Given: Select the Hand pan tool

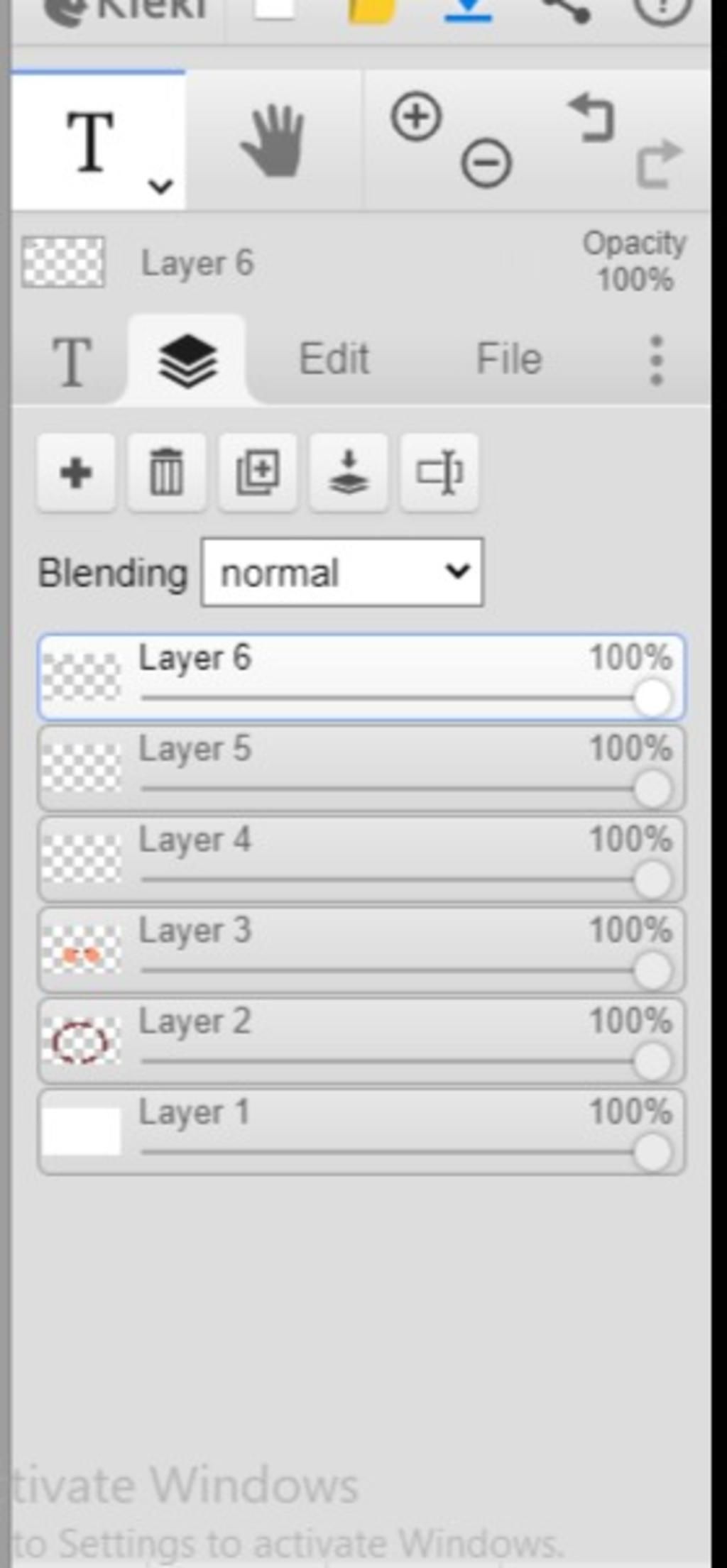Looking at the screenshot, I should click(273, 141).
